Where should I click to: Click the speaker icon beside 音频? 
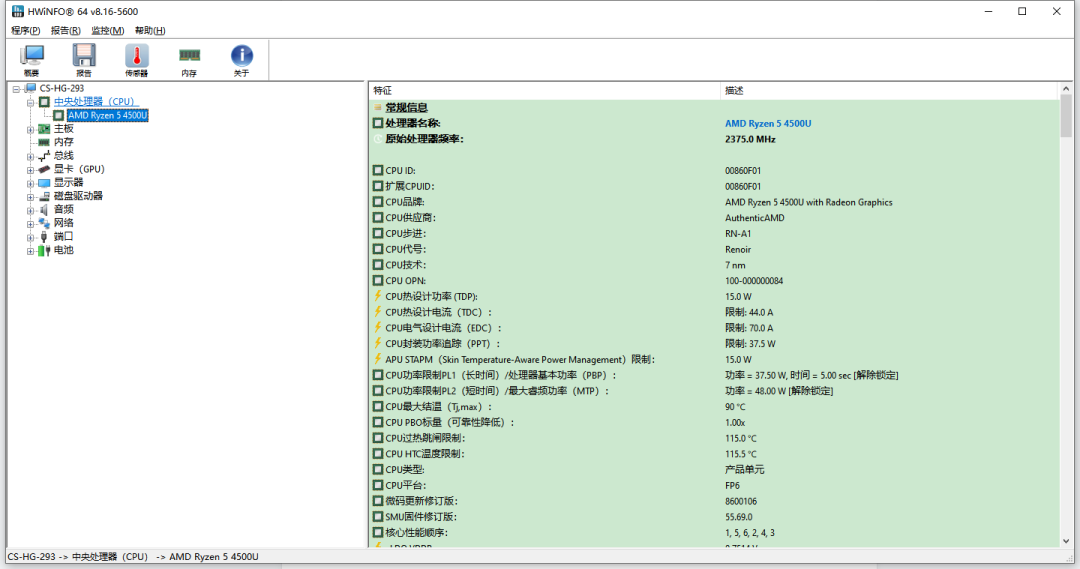tap(44, 209)
